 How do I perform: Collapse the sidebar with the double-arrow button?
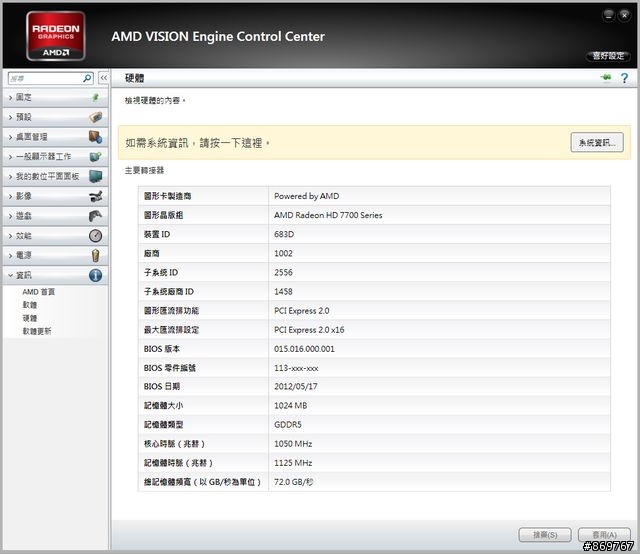[x=104, y=78]
